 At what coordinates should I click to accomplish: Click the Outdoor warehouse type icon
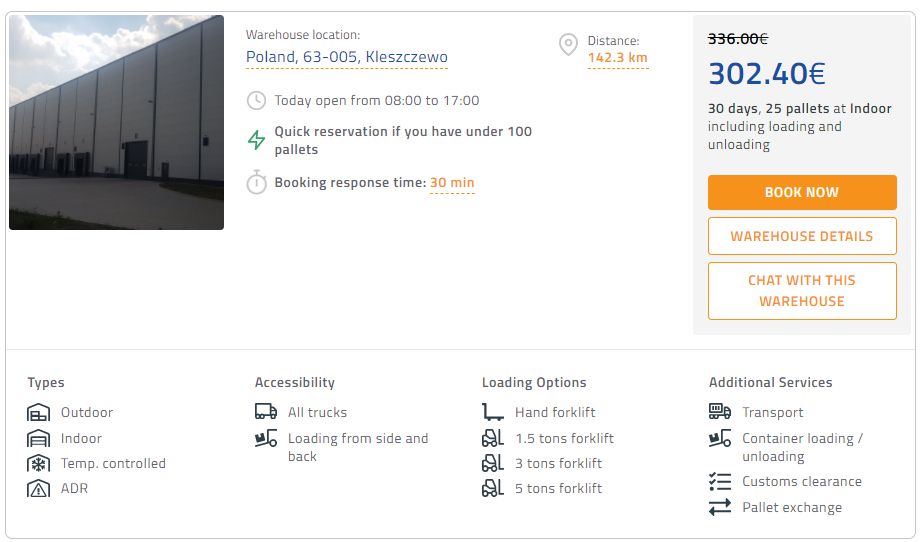click(x=38, y=413)
